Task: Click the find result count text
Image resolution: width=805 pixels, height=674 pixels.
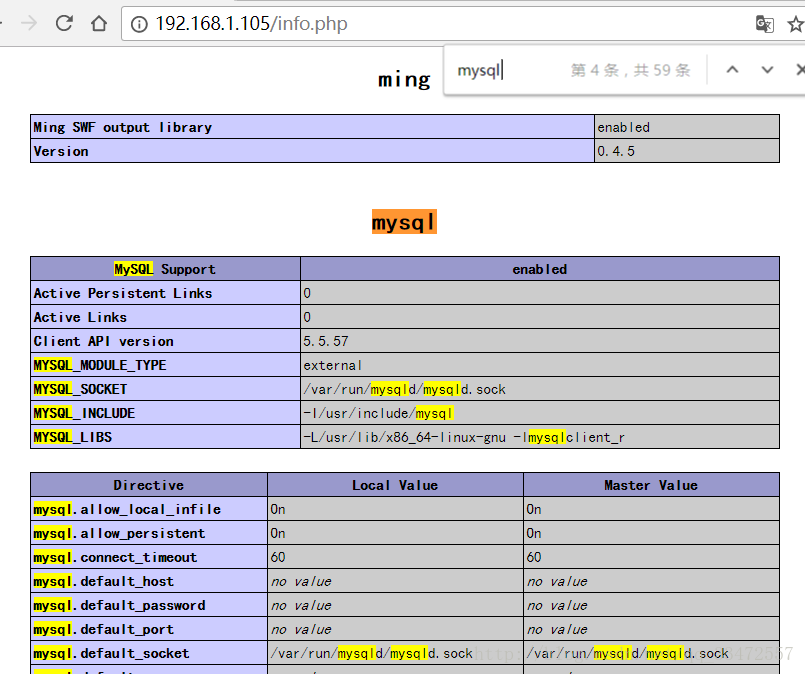Action: (630, 70)
